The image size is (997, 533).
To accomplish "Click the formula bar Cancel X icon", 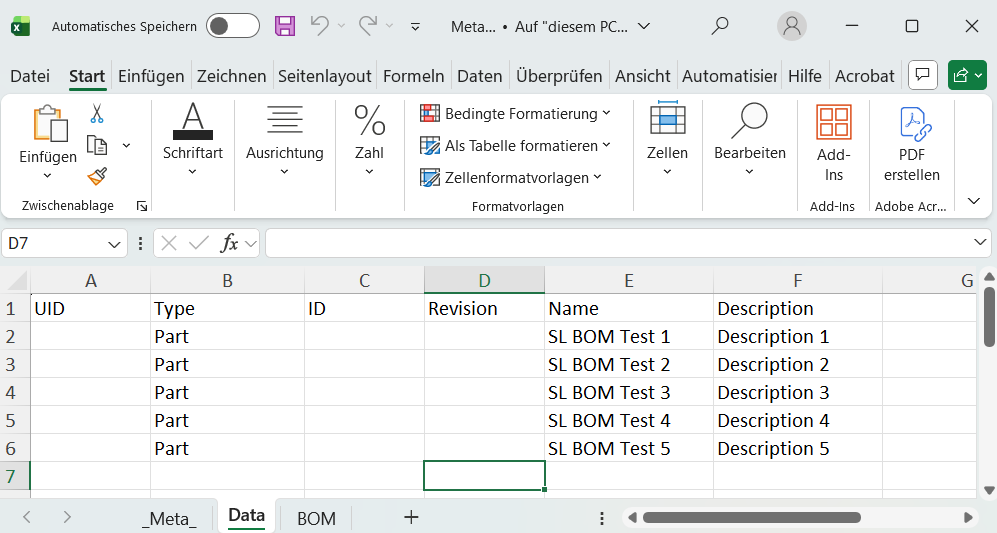I will (169, 243).
